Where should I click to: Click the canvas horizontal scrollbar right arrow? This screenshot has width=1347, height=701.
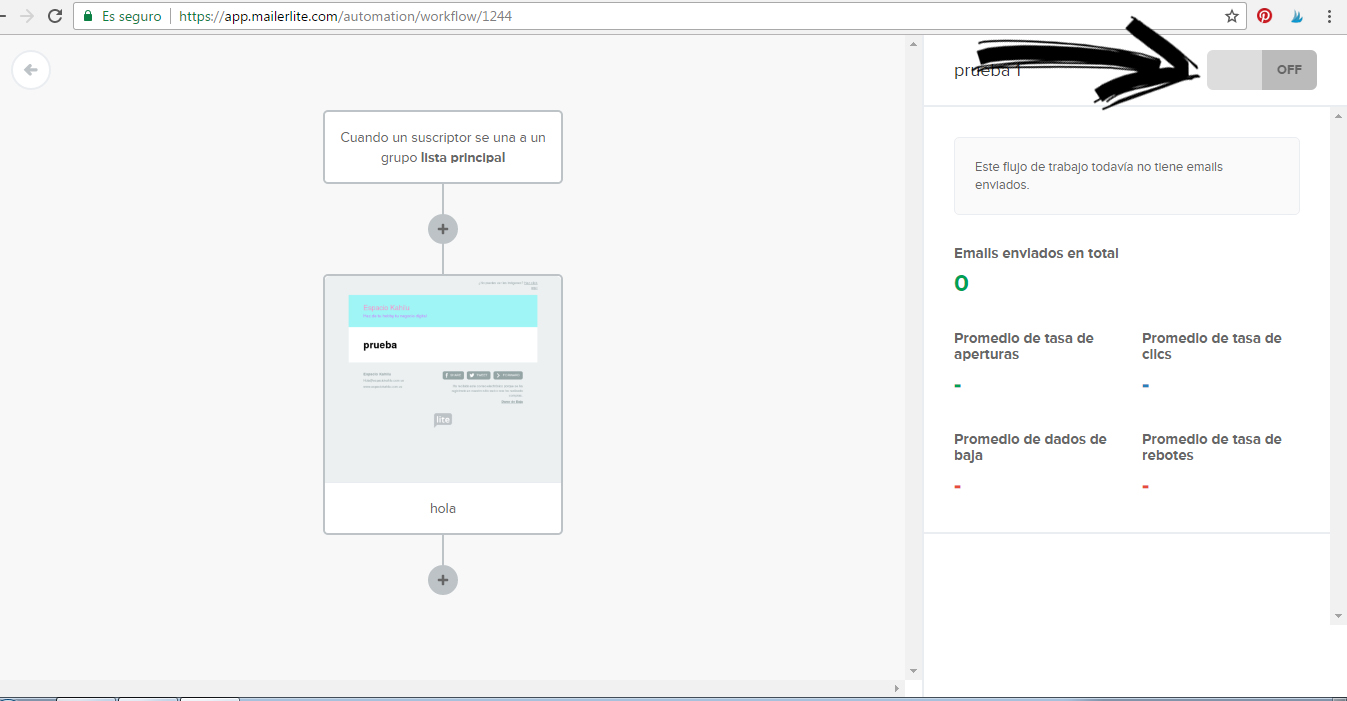(896, 688)
